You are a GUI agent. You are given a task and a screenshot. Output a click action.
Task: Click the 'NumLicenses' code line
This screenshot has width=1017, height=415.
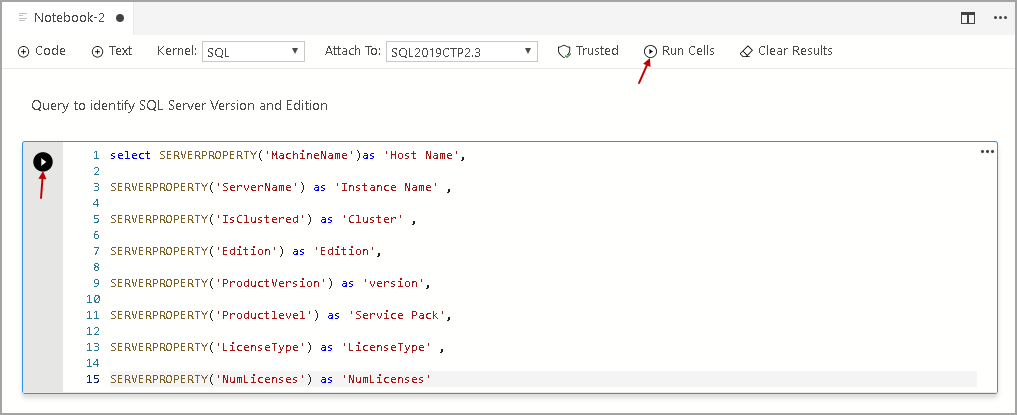click(270, 379)
